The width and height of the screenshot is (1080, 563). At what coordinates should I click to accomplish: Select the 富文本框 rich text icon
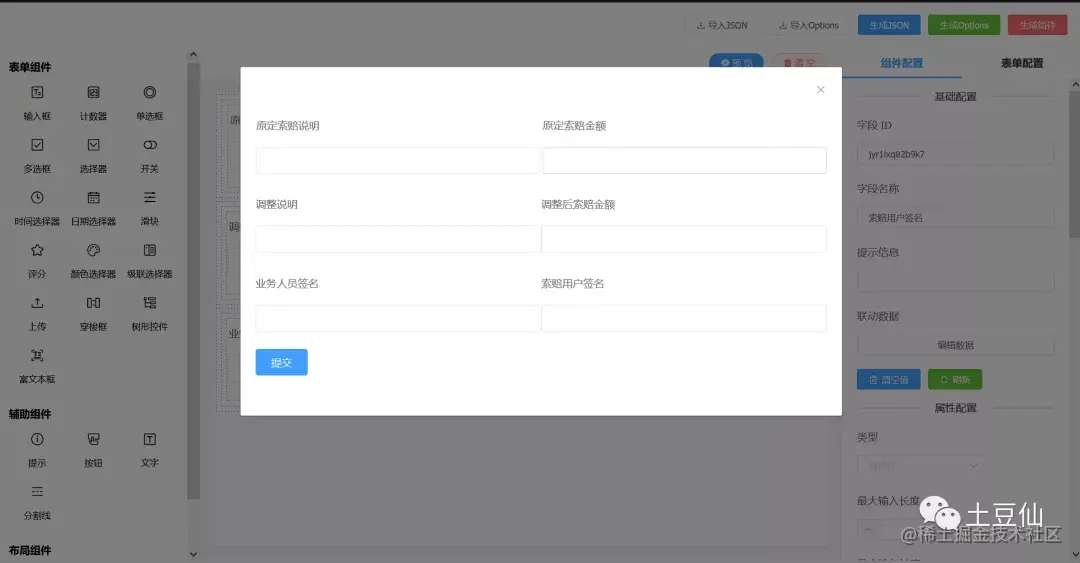[37, 356]
